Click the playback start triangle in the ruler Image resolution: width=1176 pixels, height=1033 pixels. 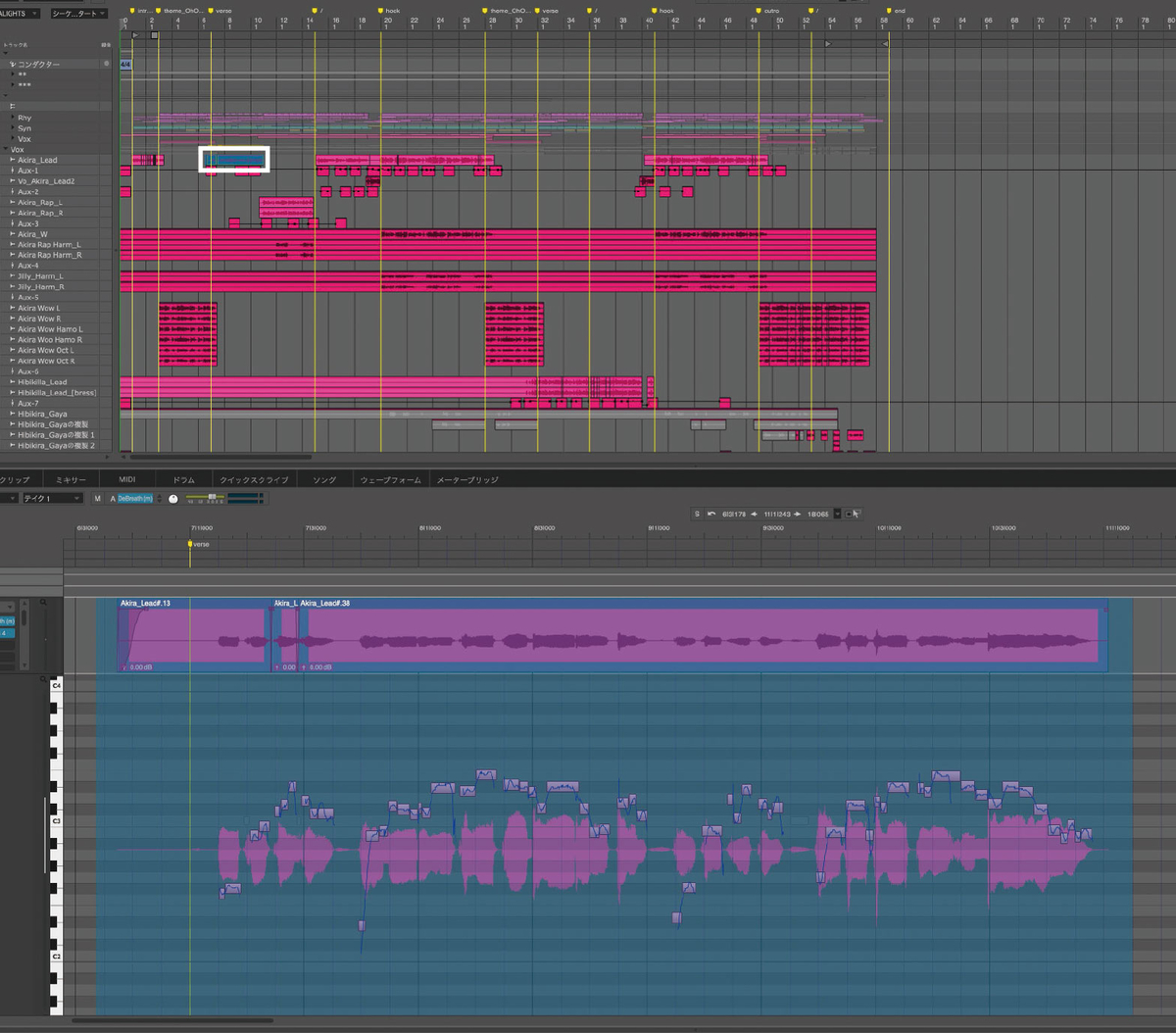click(135, 35)
